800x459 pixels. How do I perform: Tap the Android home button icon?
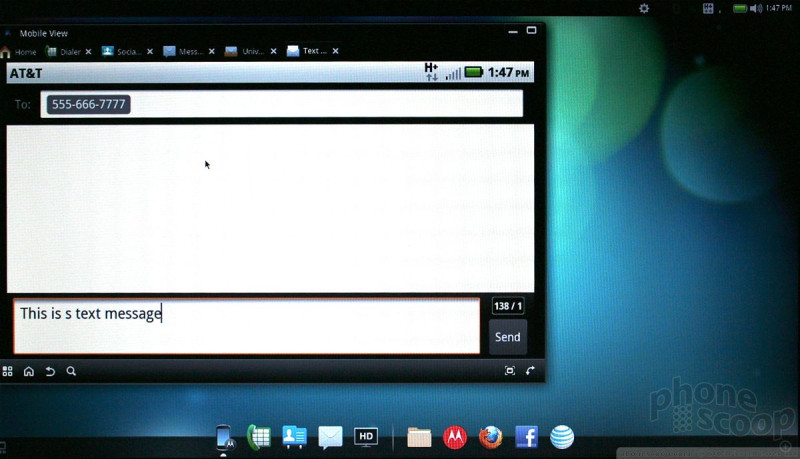(29, 371)
